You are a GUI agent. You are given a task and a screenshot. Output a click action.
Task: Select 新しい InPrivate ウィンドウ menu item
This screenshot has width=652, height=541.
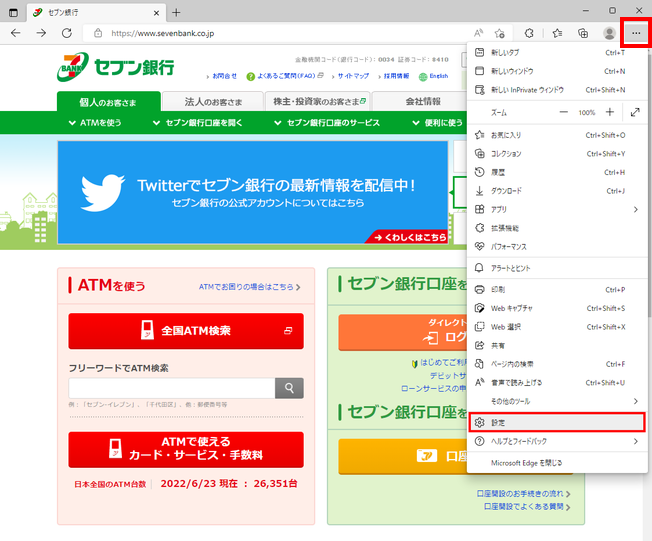pos(557,90)
